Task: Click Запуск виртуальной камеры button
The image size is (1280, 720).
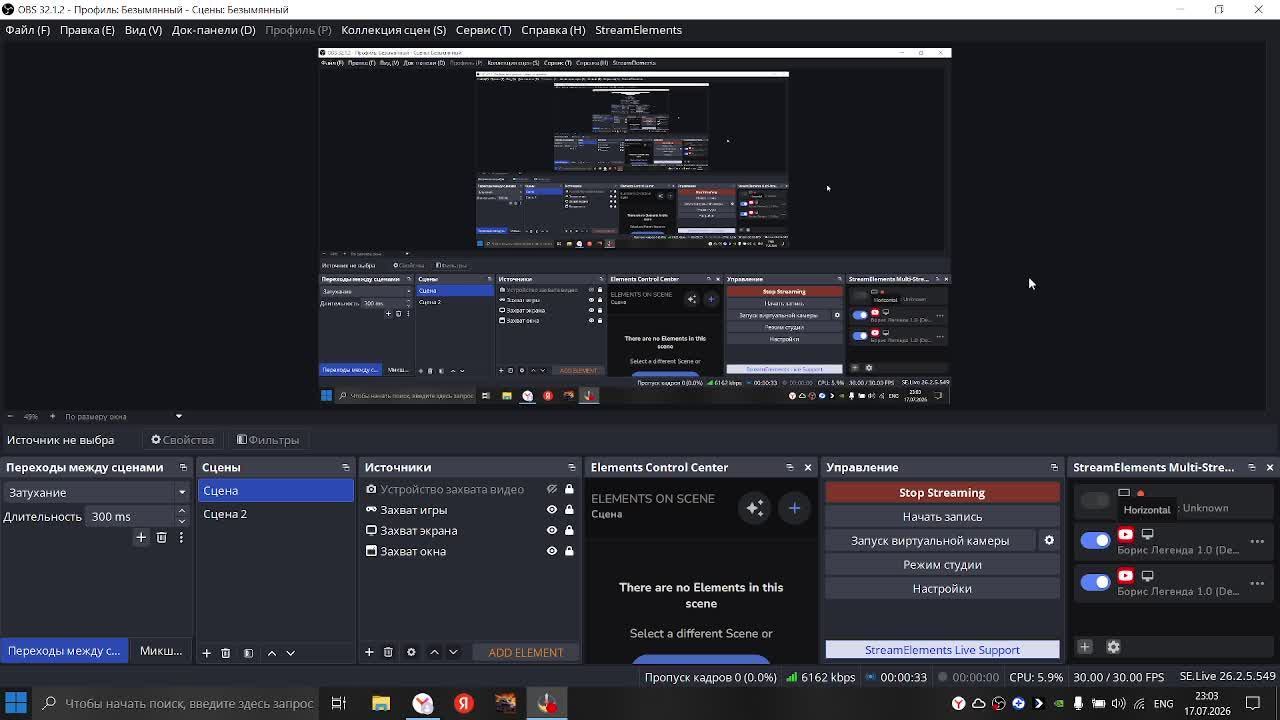Action: [x=930, y=540]
